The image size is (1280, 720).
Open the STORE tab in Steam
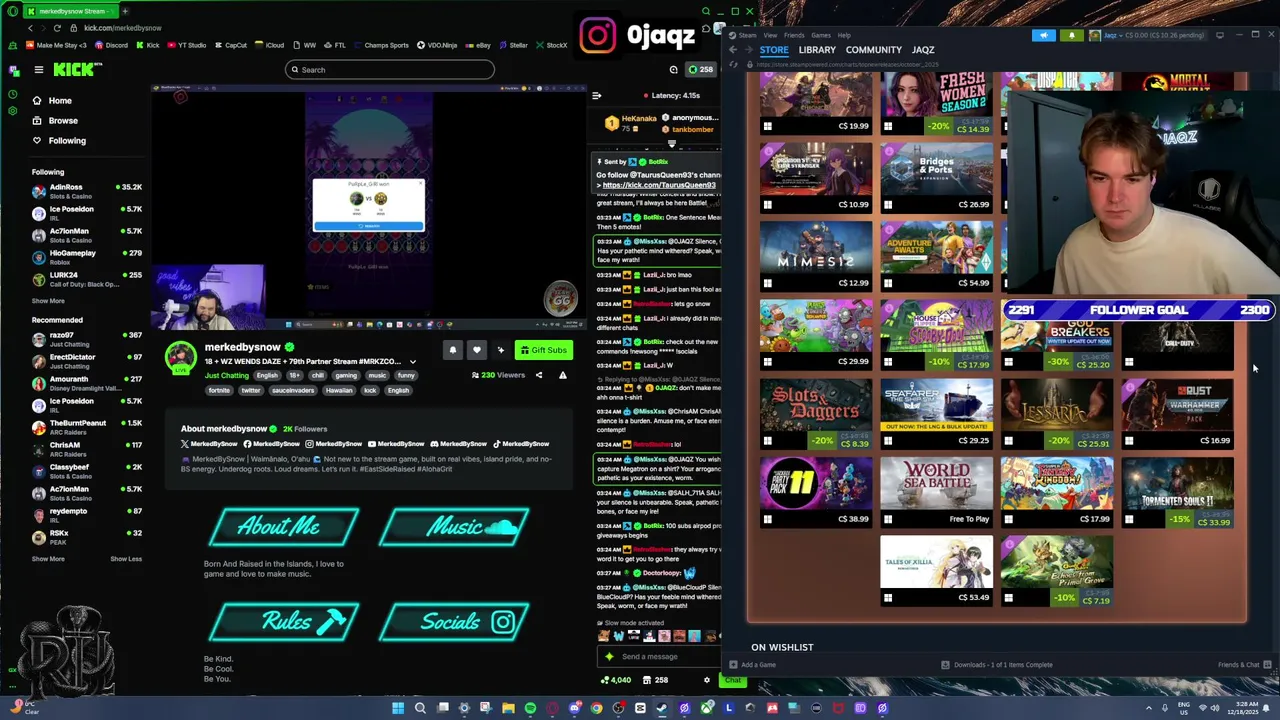click(x=774, y=50)
